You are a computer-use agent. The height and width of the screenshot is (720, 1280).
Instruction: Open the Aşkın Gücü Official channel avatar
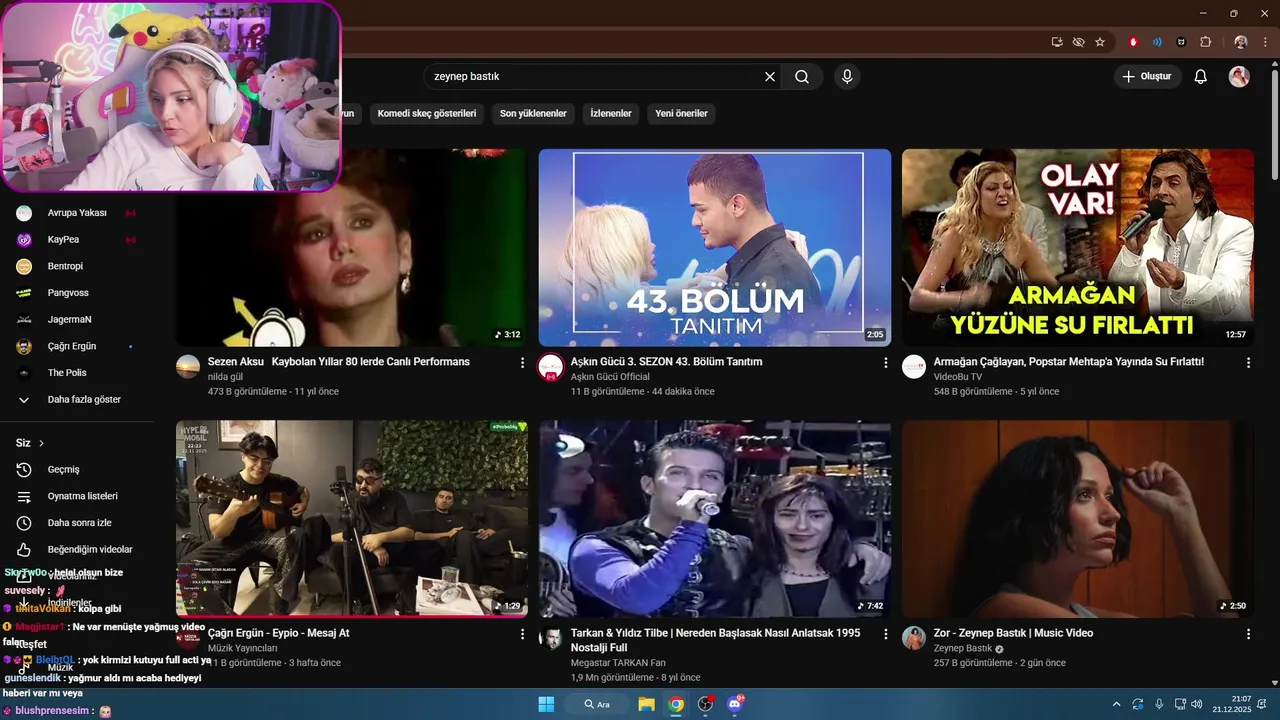pos(551,366)
